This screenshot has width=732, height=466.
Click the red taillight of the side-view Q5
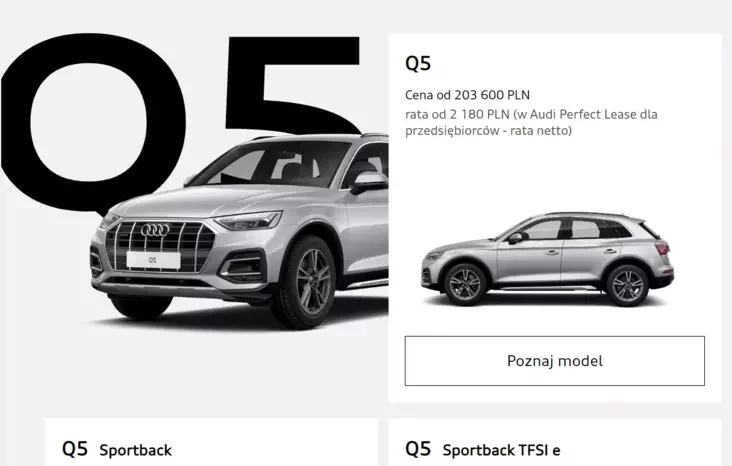click(x=663, y=247)
